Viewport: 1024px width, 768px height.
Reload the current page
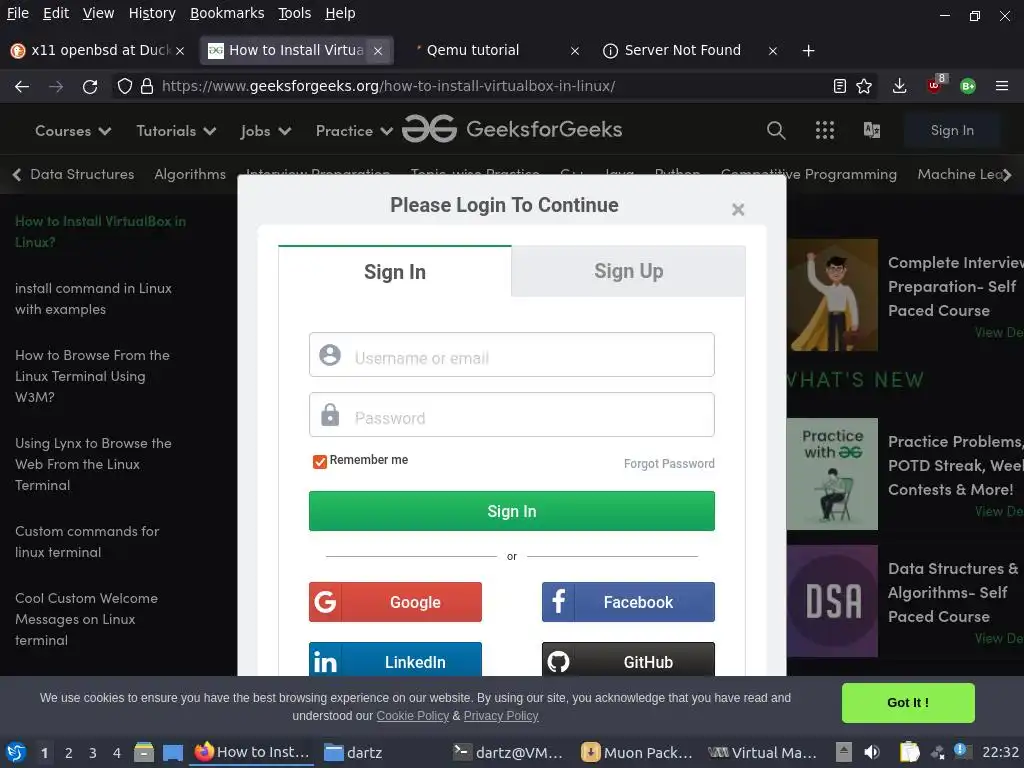click(90, 86)
